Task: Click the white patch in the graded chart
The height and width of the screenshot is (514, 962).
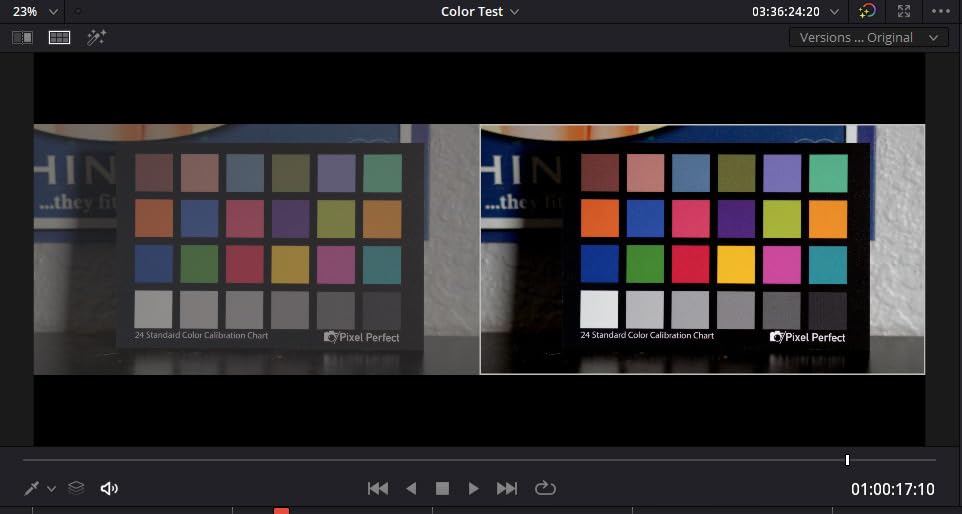Action: tap(599, 310)
